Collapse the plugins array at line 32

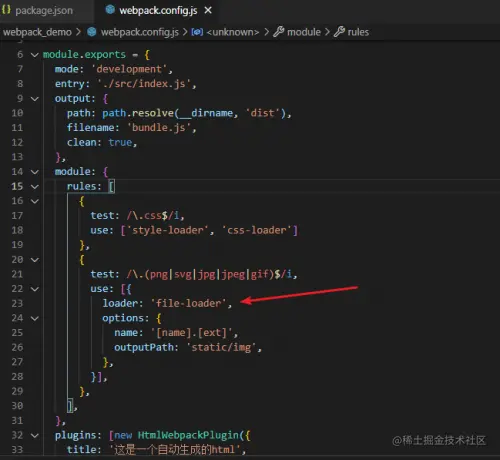click(x=35, y=436)
